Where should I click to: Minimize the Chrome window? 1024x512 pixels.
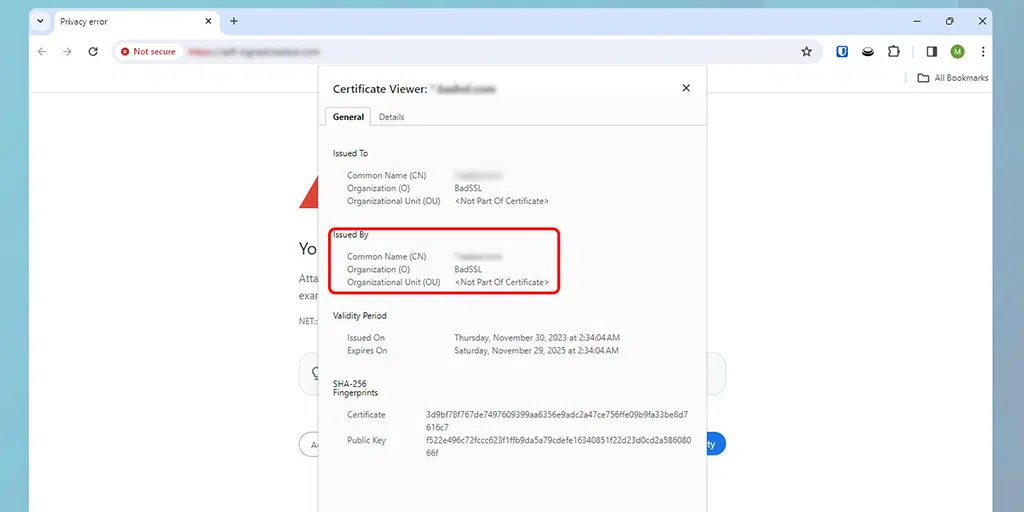coord(917,21)
